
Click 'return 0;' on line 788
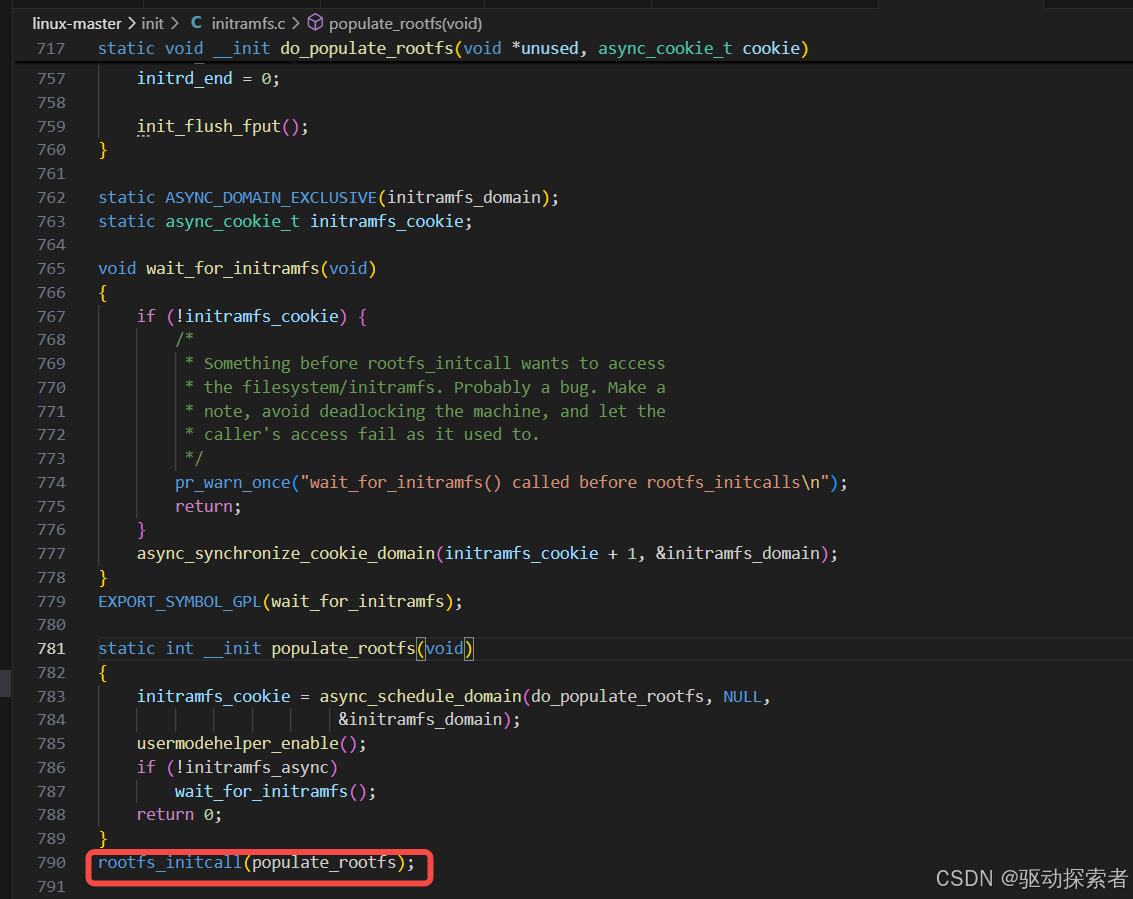(x=179, y=814)
